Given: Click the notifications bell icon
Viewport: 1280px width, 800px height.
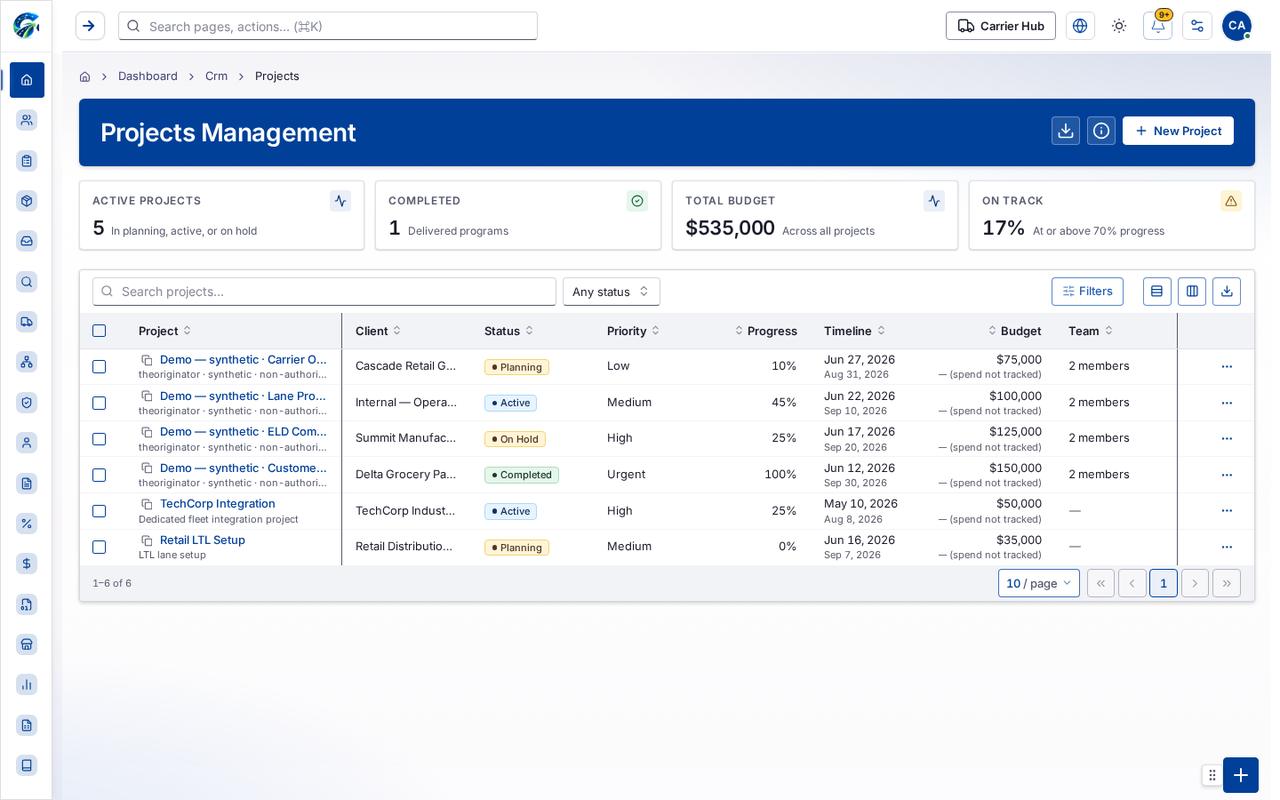Looking at the screenshot, I should [x=1157, y=26].
